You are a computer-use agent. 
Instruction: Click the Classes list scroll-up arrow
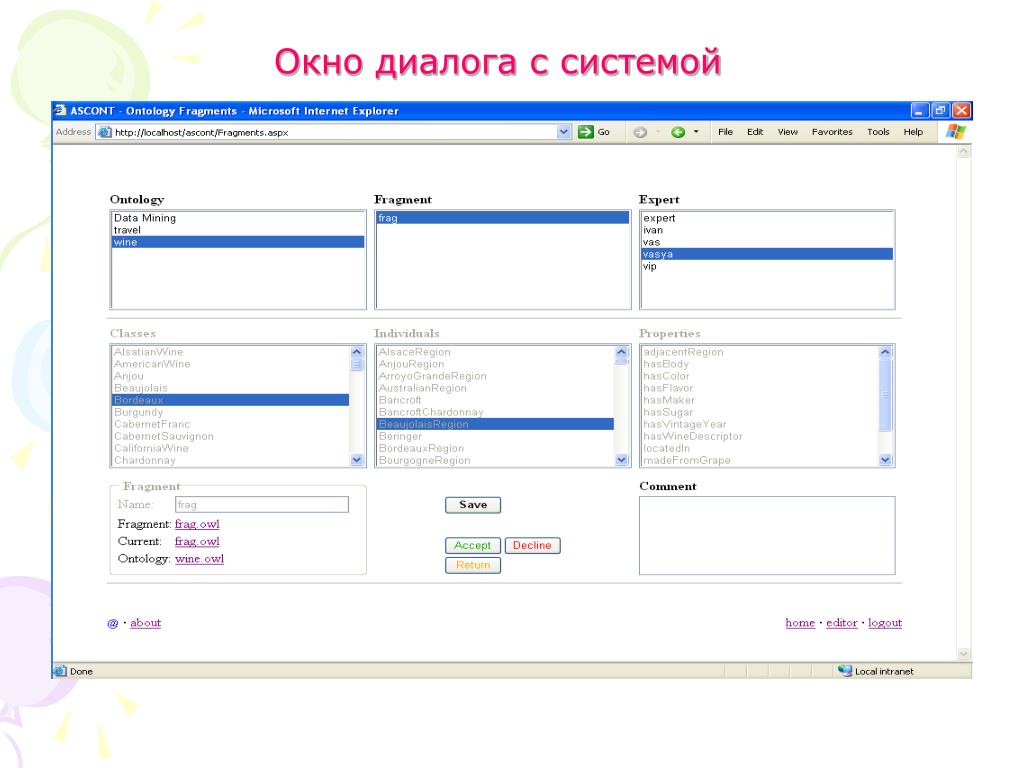(357, 352)
